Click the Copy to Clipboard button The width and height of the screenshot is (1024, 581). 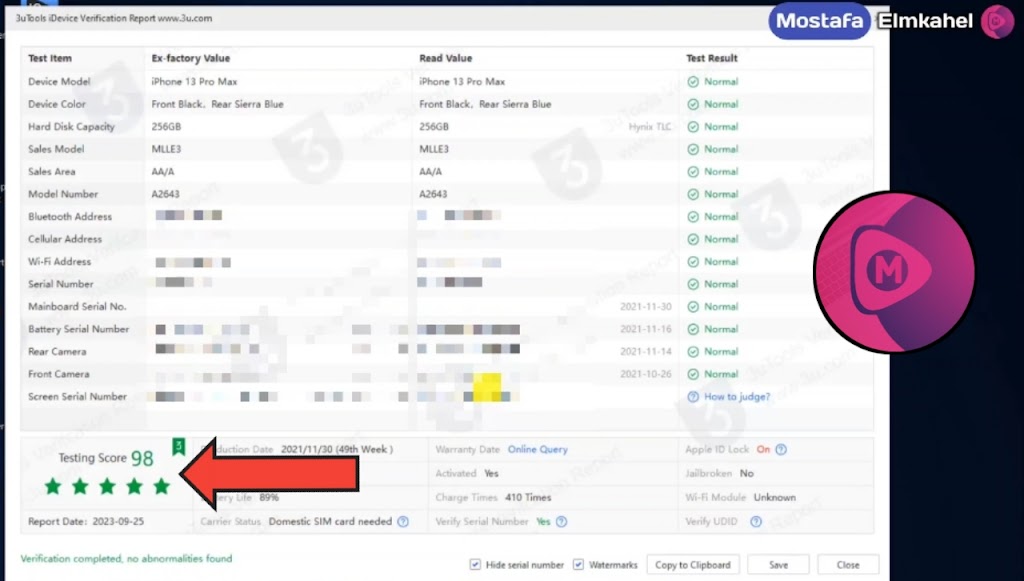pyautogui.click(x=692, y=565)
